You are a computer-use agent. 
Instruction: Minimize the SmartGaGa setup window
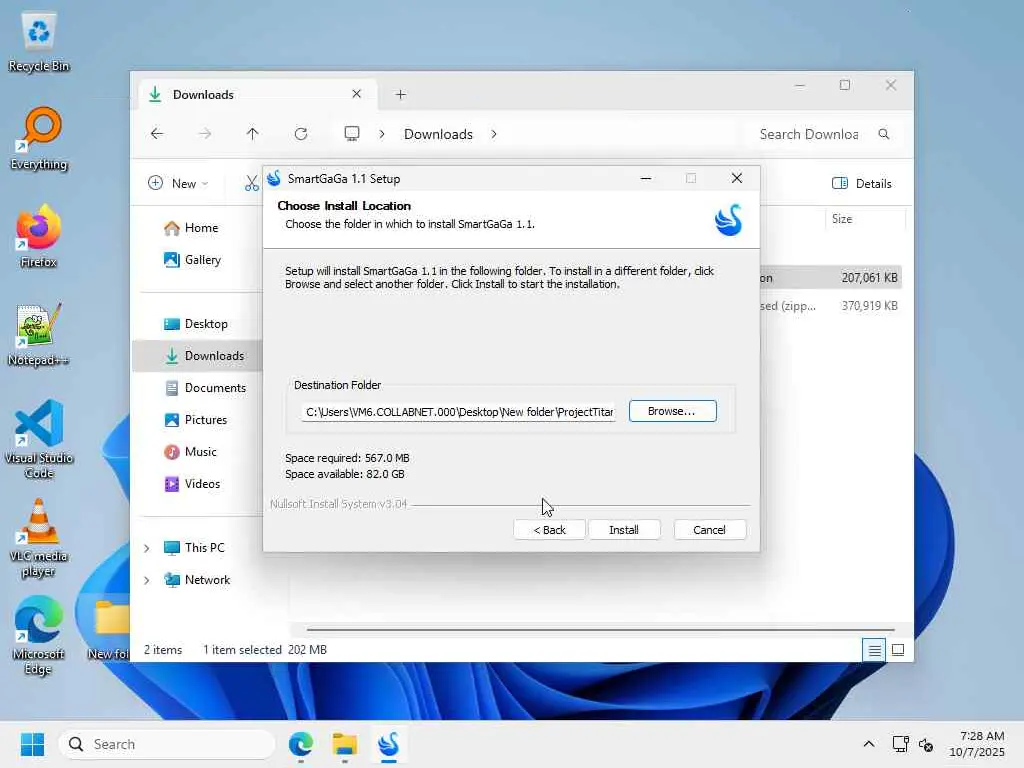pyautogui.click(x=646, y=178)
